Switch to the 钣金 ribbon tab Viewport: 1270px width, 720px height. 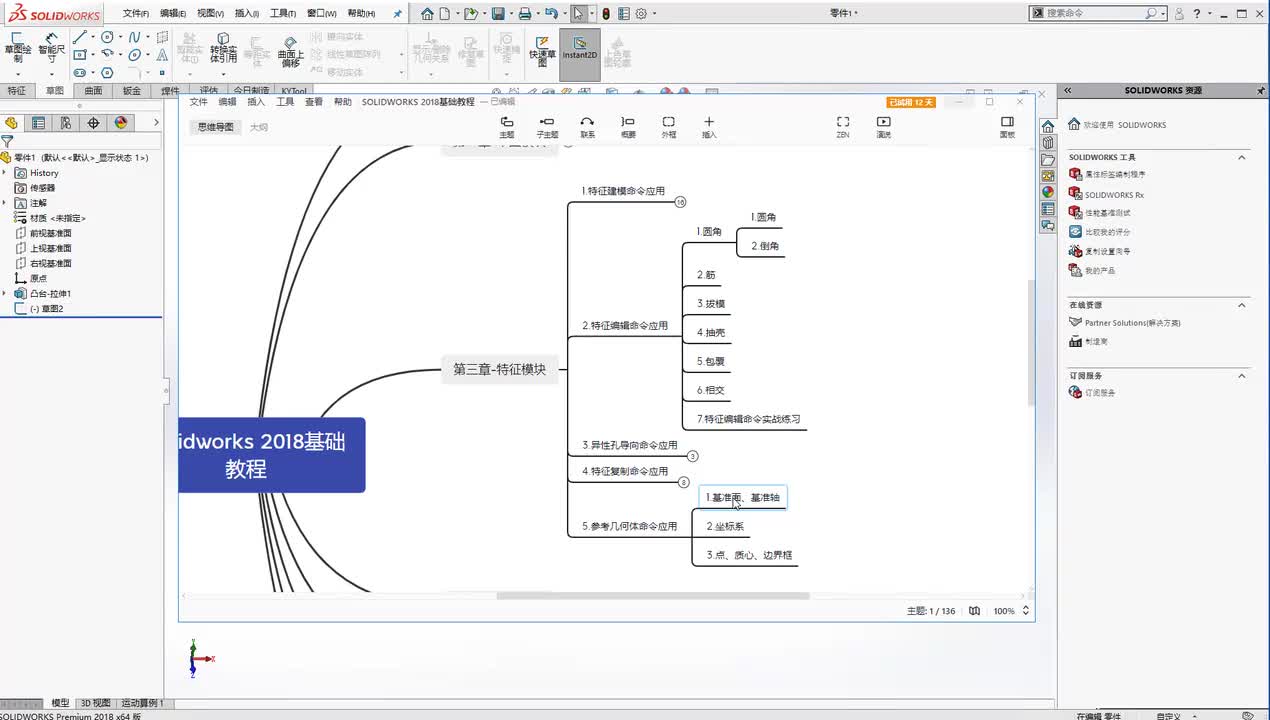[x=132, y=91]
